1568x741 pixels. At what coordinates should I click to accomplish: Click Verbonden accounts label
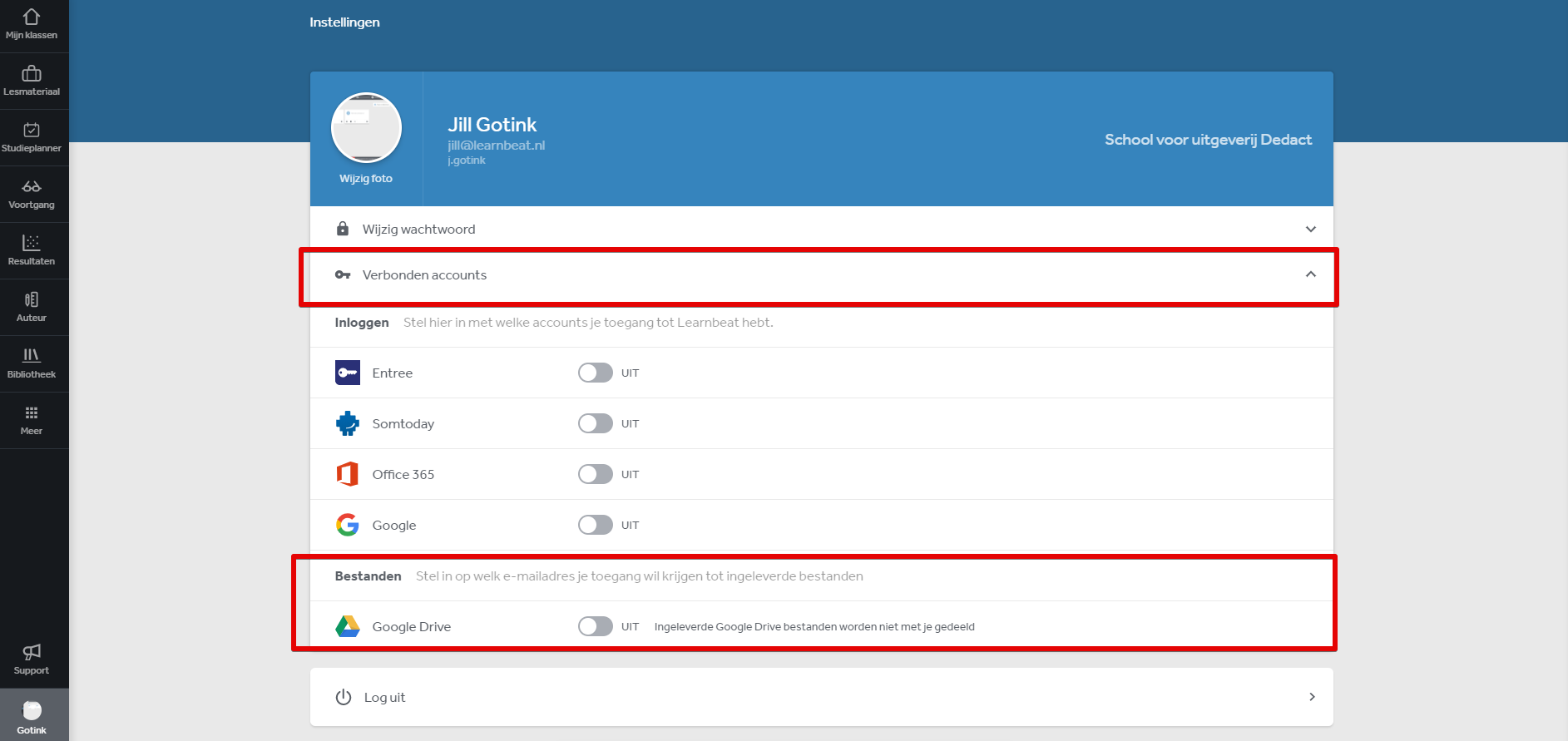coord(424,274)
